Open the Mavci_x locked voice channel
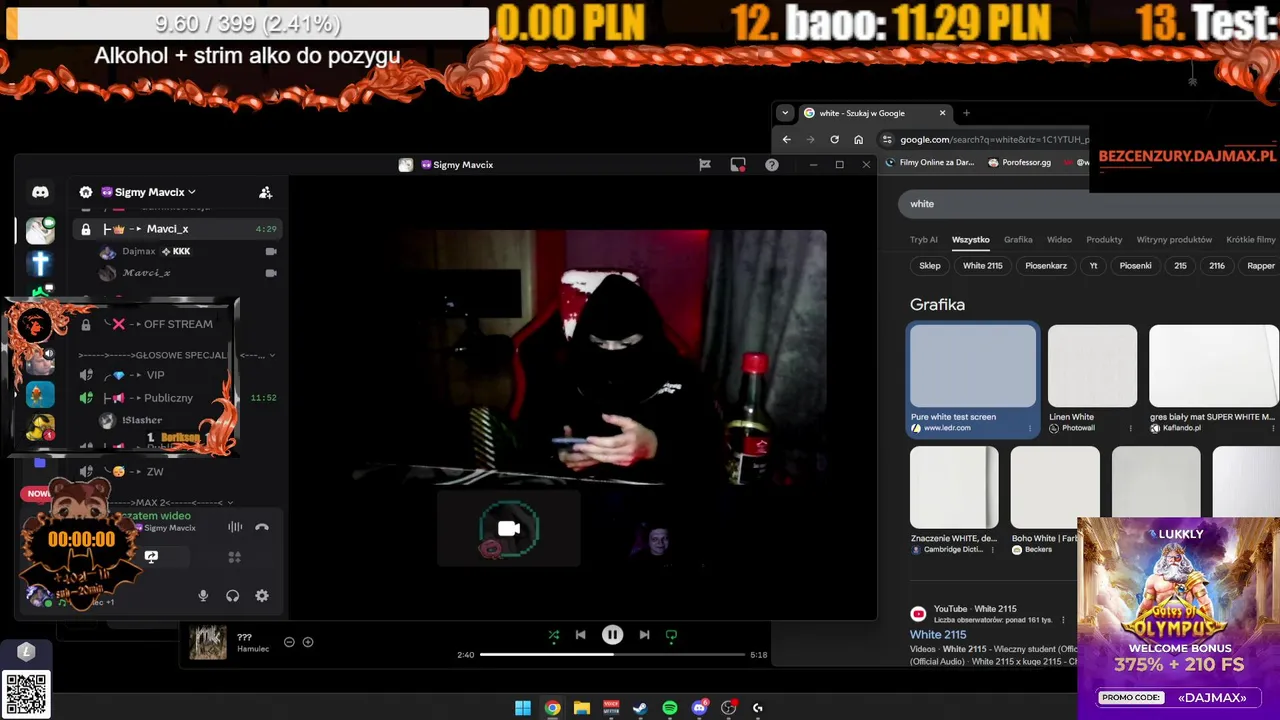The image size is (1280, 720). 177,229
